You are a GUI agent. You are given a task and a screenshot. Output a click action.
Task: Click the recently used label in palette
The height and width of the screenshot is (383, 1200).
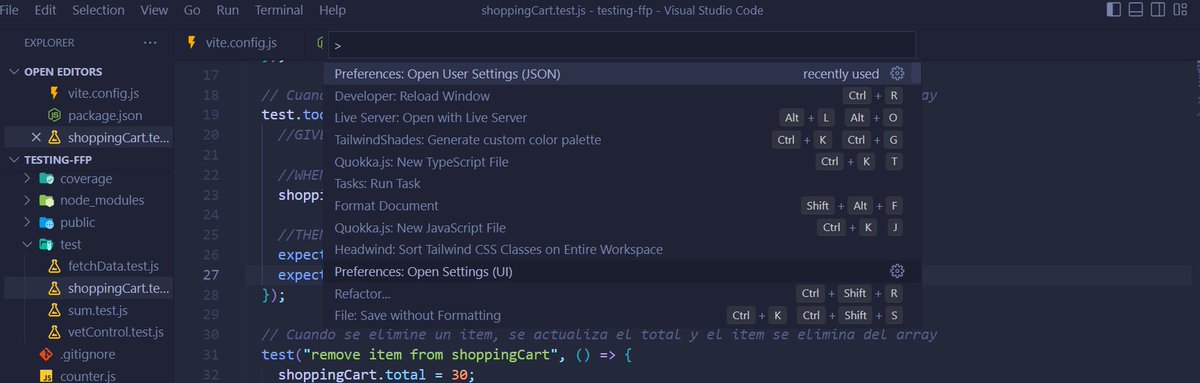pos(841,74)
